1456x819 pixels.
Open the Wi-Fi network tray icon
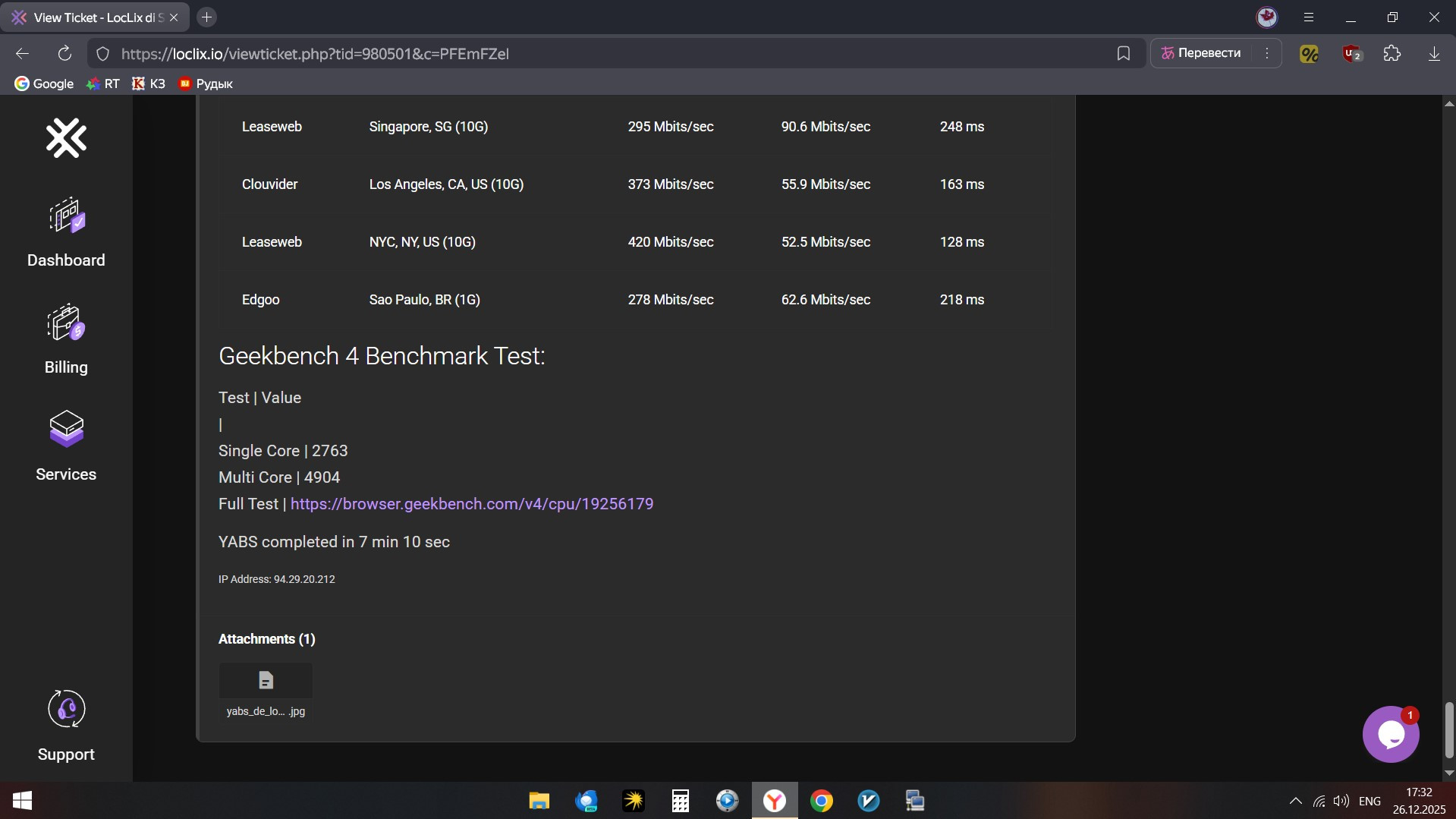(x=1319, y=801)
